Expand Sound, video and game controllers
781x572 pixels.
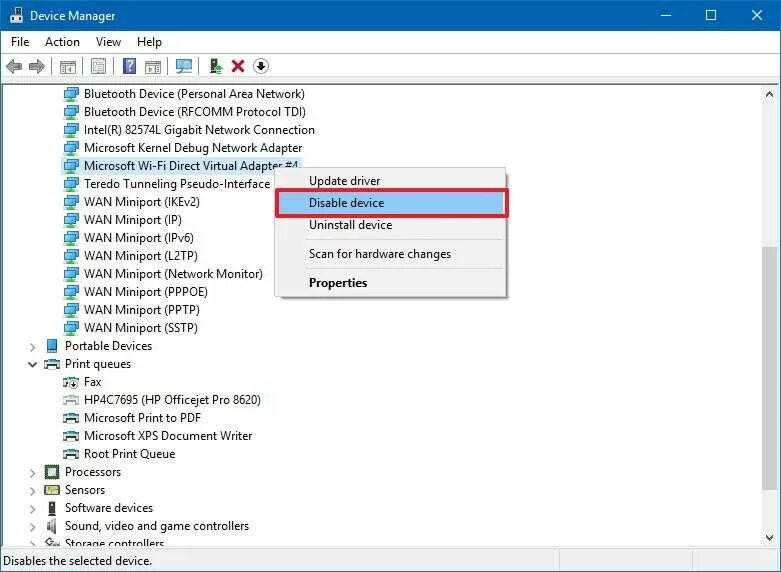32,526
